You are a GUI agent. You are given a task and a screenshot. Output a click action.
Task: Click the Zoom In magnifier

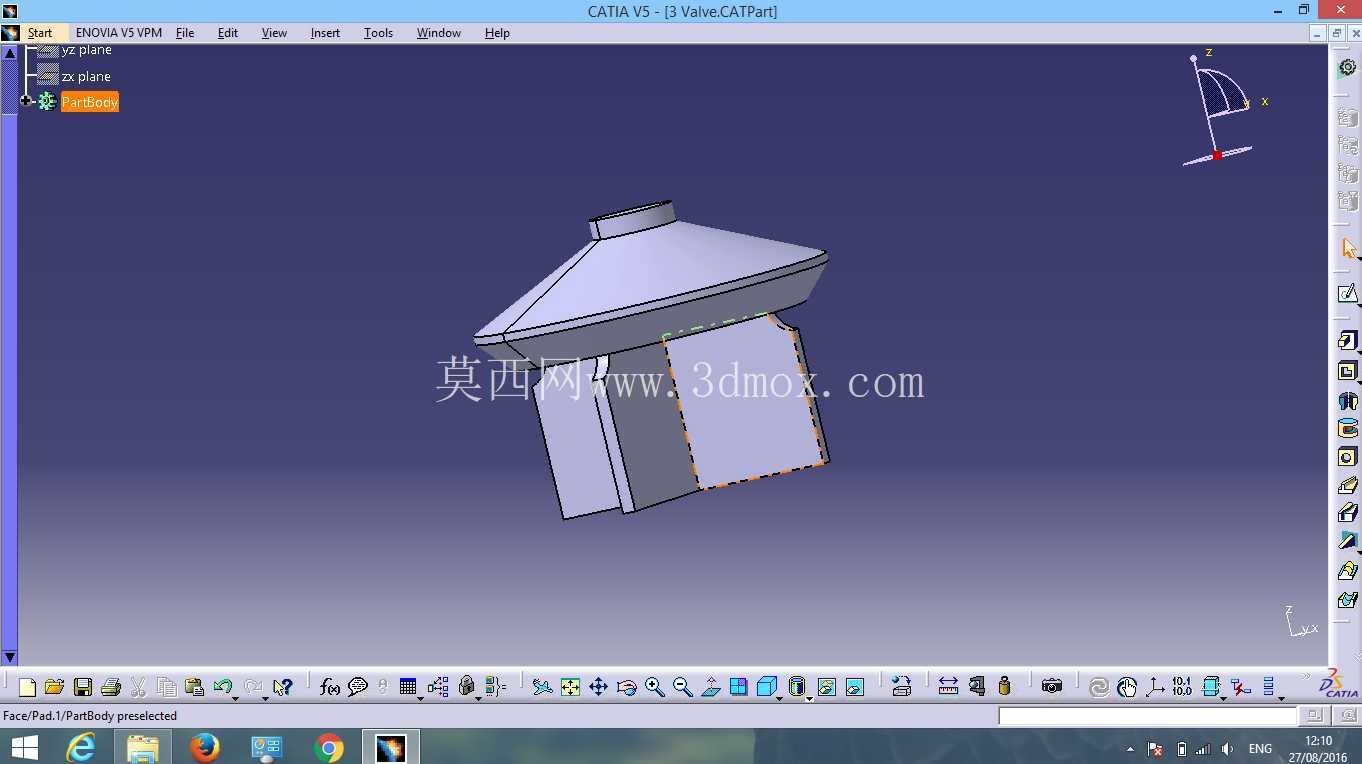coord(655,687)
